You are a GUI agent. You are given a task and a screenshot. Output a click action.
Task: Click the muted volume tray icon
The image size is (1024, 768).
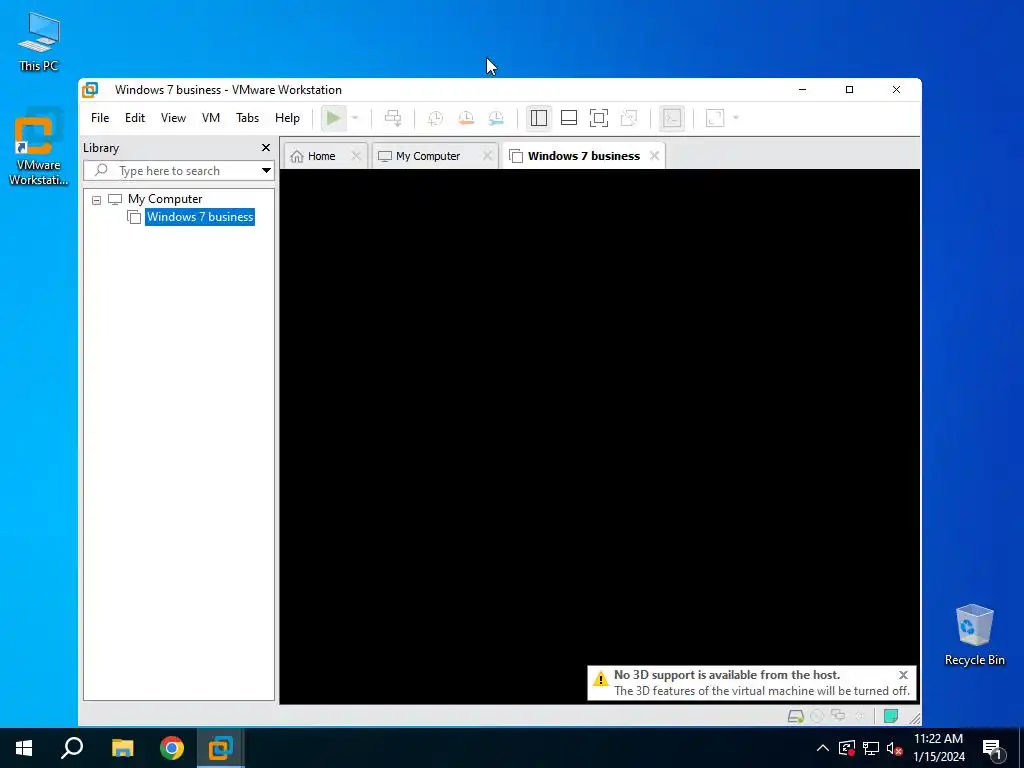(894, 748)
